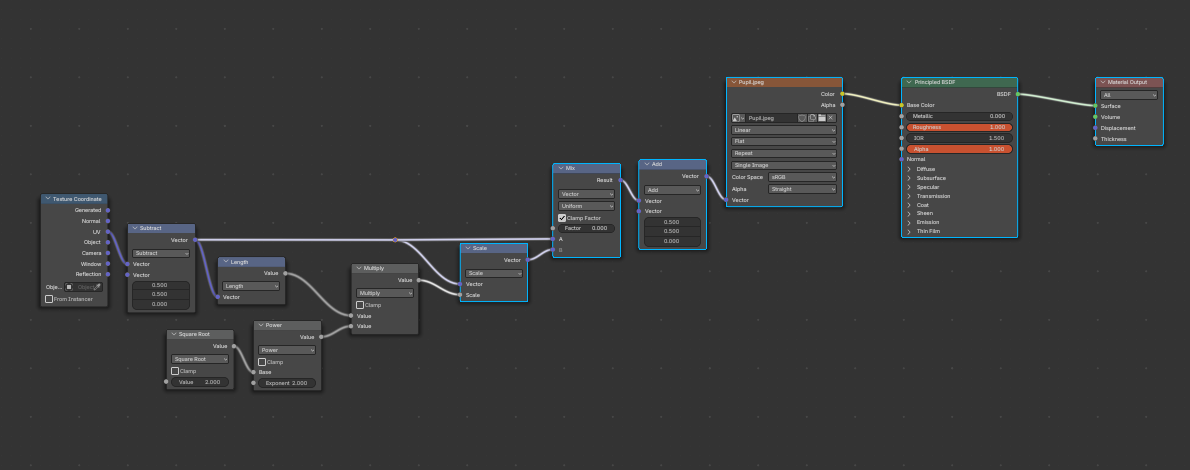Collapse the Principled BSDF node
1190x470 pixels.
(x=908, y=82)
